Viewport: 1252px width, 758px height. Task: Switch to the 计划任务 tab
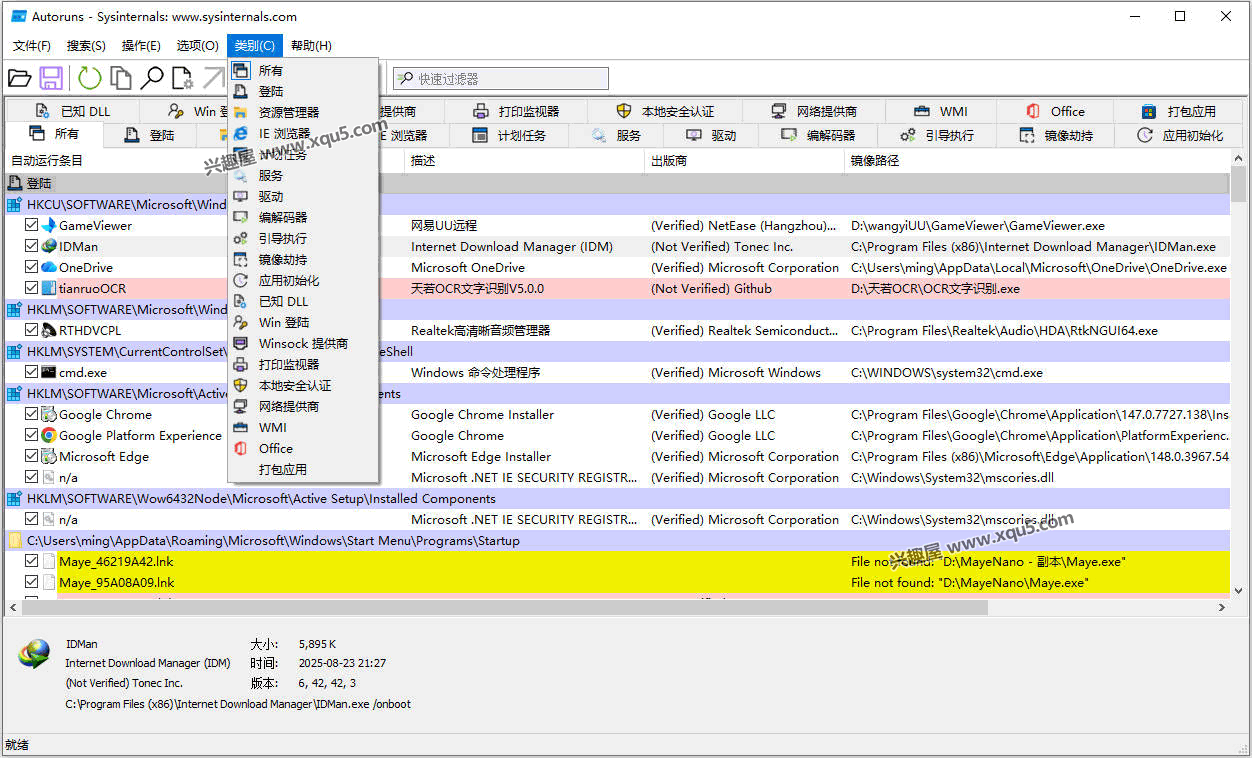coord(509,136)
